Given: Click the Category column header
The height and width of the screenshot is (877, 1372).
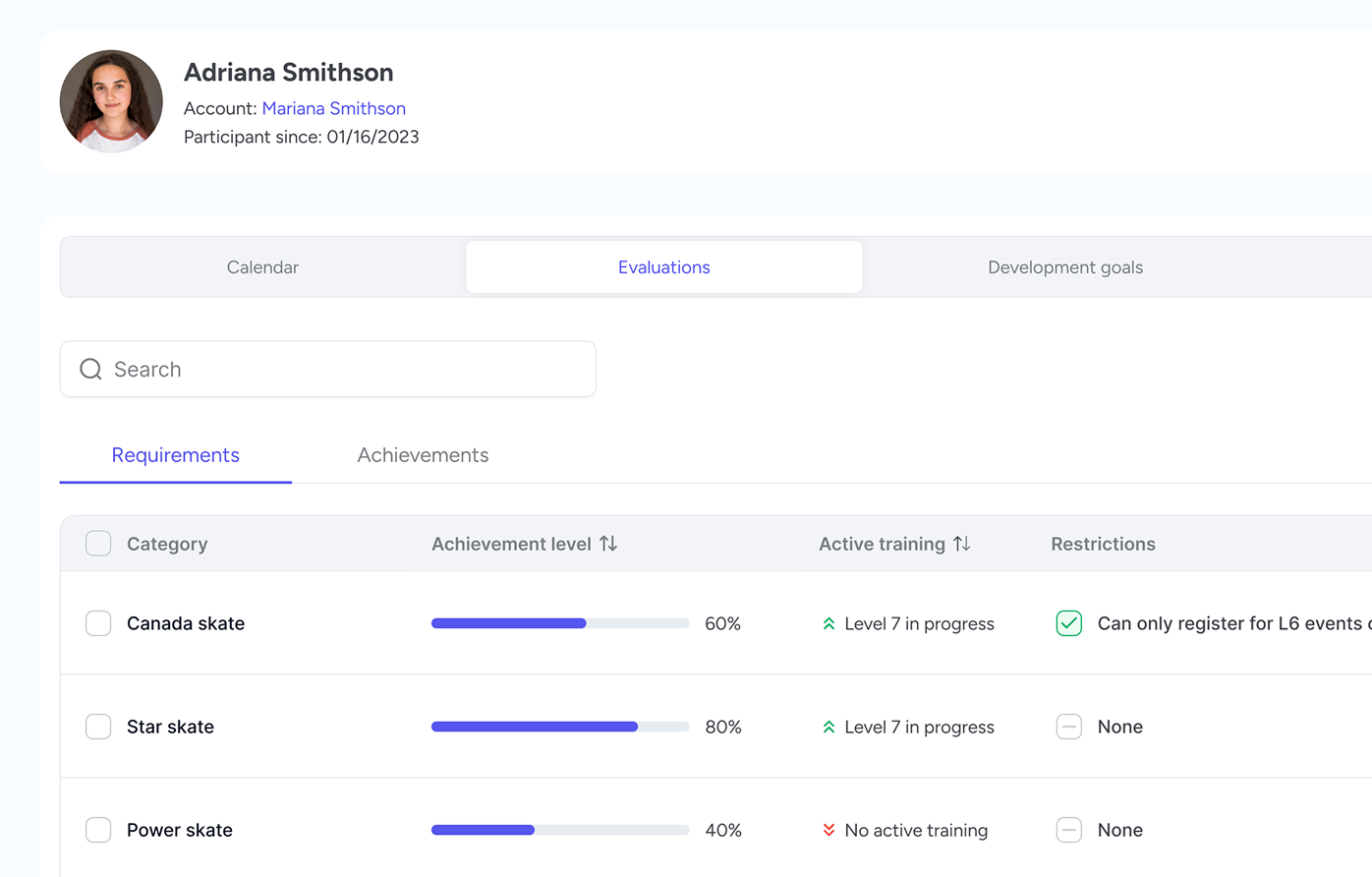Looking at the screenshot, I should [167, 544].
